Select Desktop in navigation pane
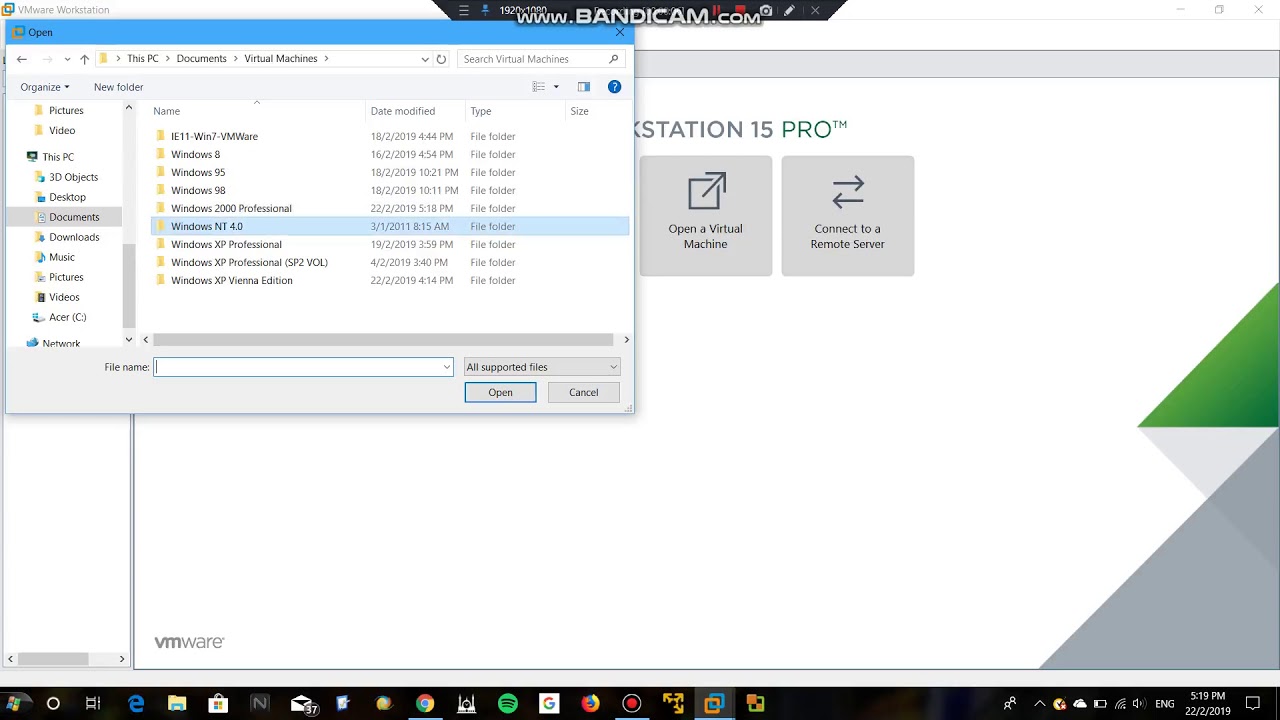Screen dimensions: 1280x720 [x=66, y=197]
